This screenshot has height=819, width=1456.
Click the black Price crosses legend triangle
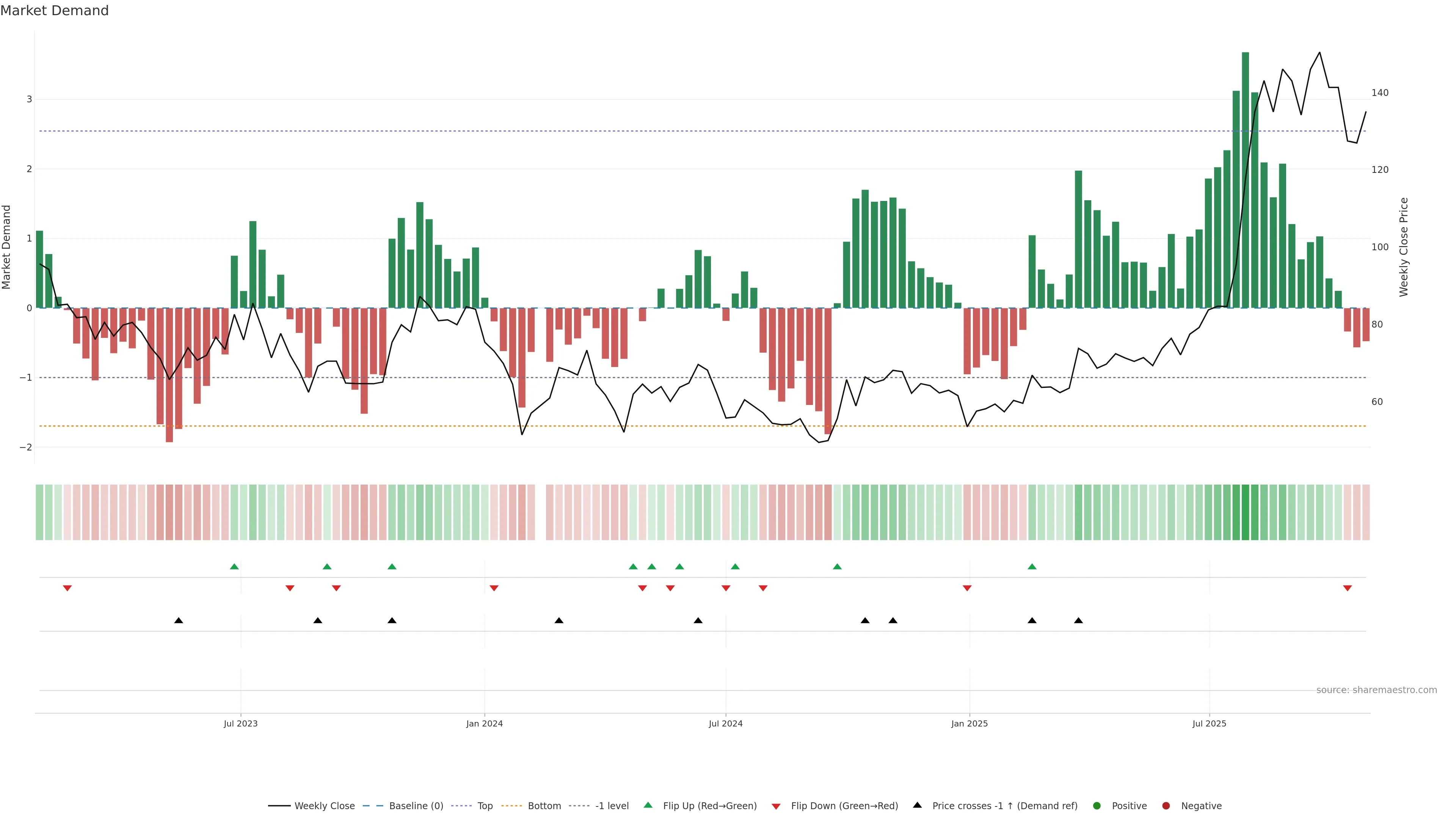(917, 805)
